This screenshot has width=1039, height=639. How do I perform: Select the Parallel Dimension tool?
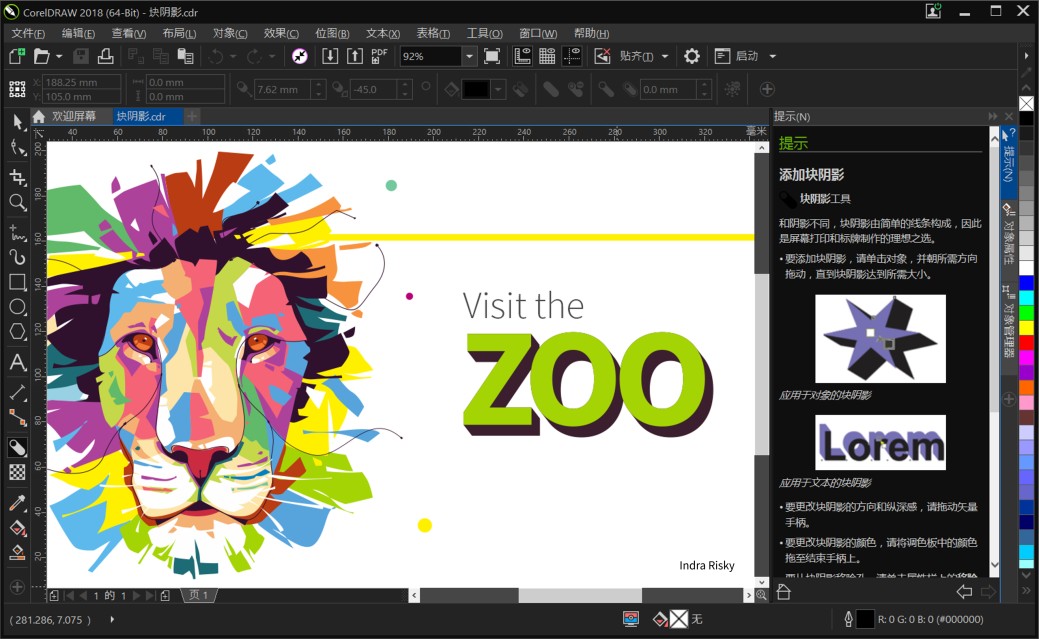(17, 392)
